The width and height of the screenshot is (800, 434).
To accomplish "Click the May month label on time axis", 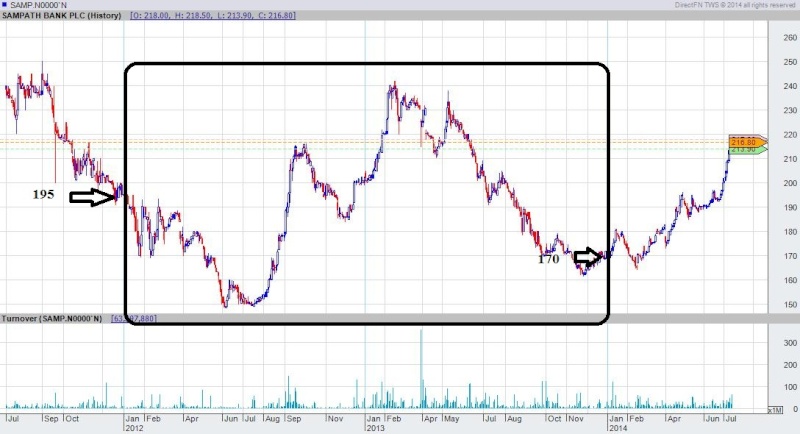I will pos(452,419).
